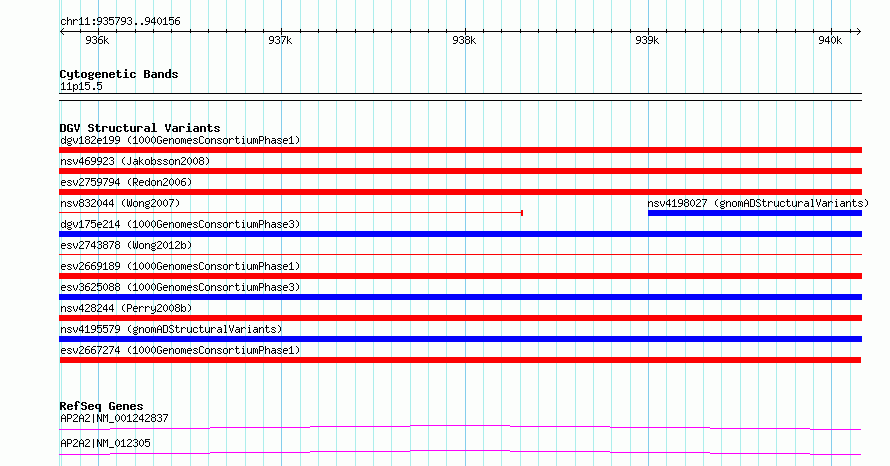Viewport: 890px width, 466px height.
Task: Click the right arrow of the coordinate ruler
Action: 858,31
